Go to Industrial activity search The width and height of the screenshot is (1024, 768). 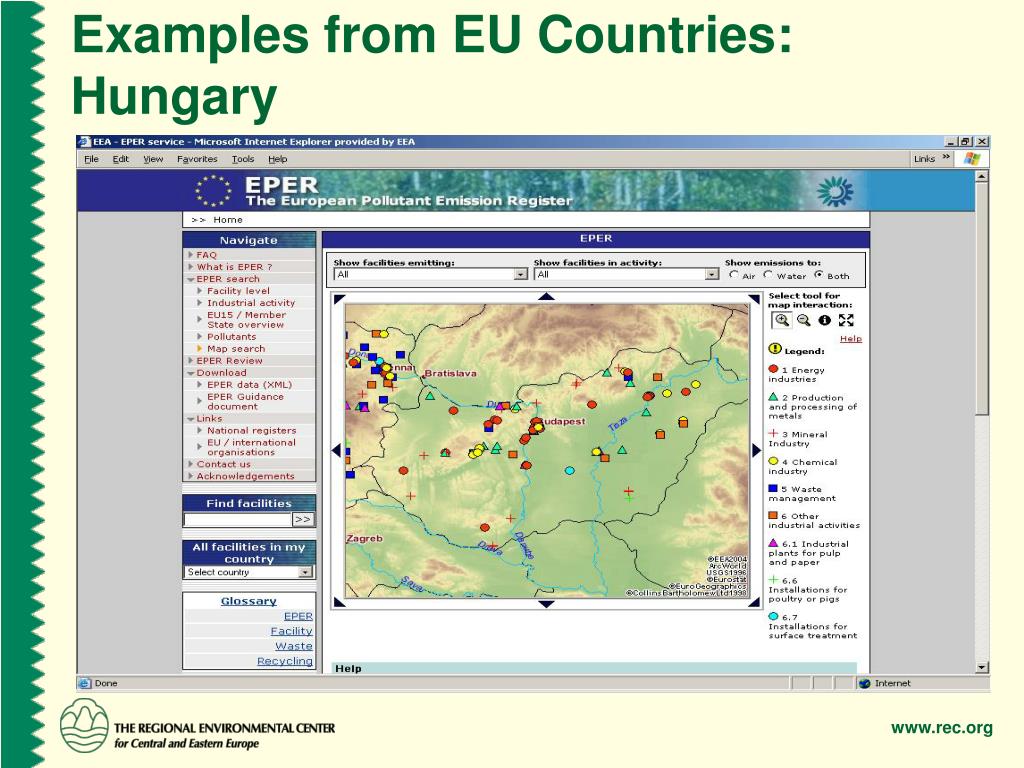click(x=251, y=303)
